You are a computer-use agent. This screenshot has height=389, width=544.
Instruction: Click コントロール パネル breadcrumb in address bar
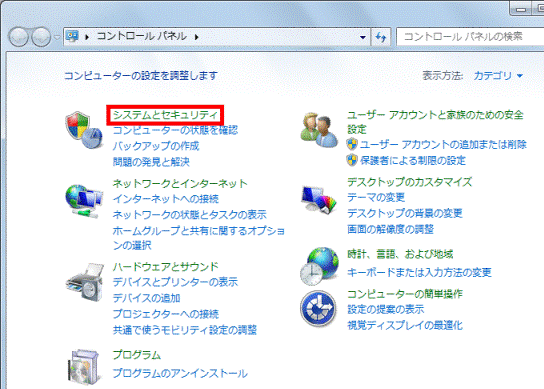click(142, 36)
